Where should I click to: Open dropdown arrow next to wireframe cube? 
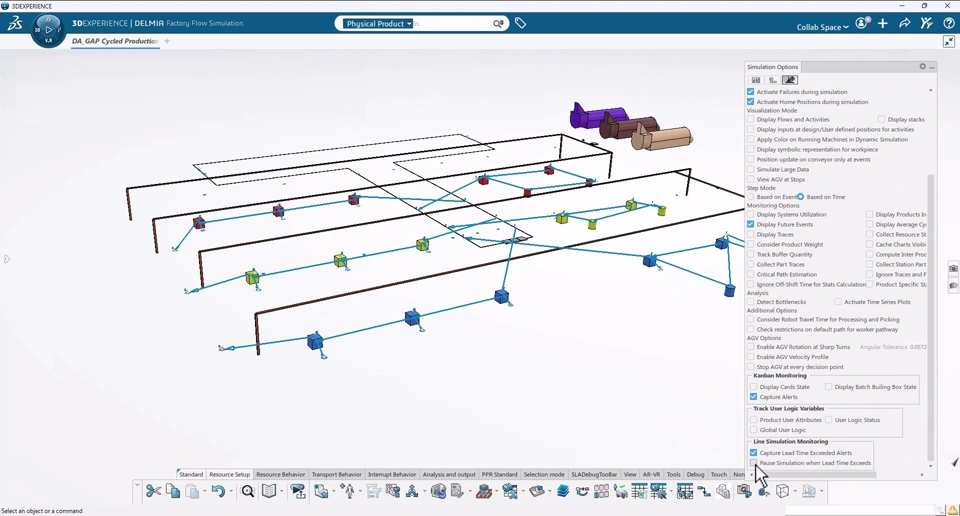795,491
